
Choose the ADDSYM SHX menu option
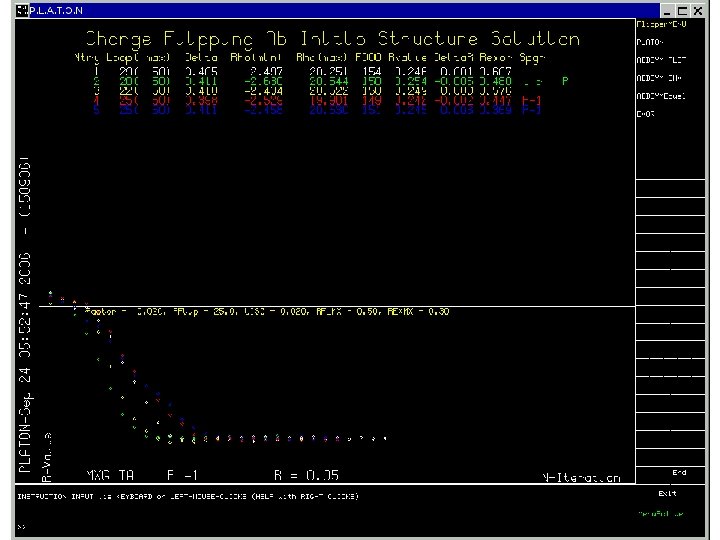[x=659, y=78]
